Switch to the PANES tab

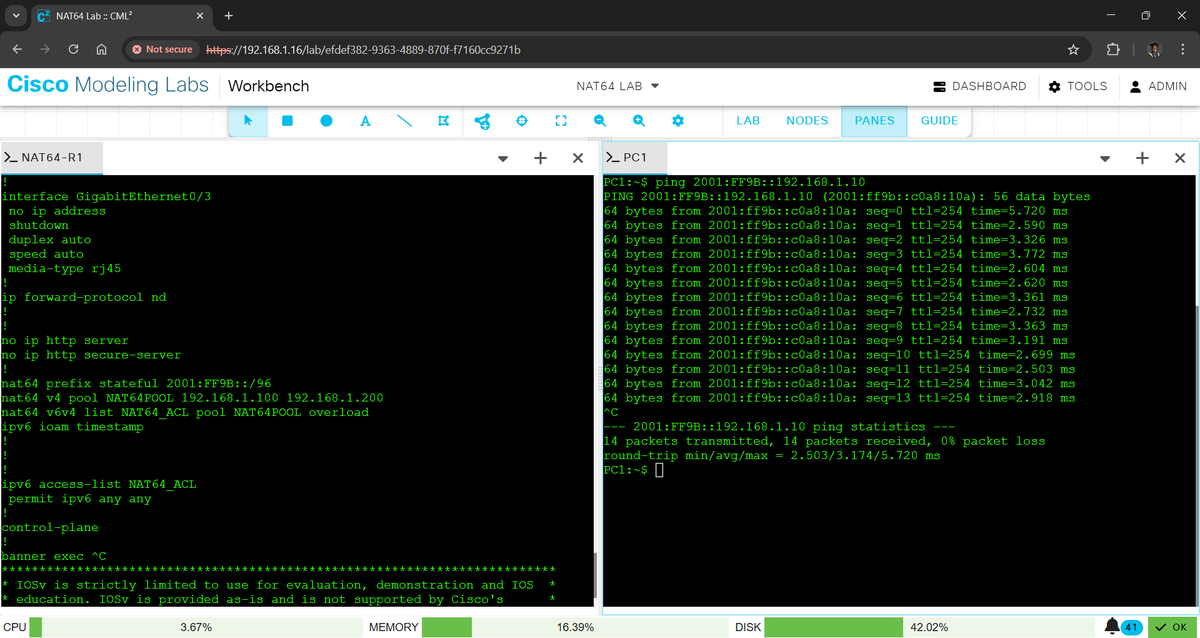[x=874, y=120]
